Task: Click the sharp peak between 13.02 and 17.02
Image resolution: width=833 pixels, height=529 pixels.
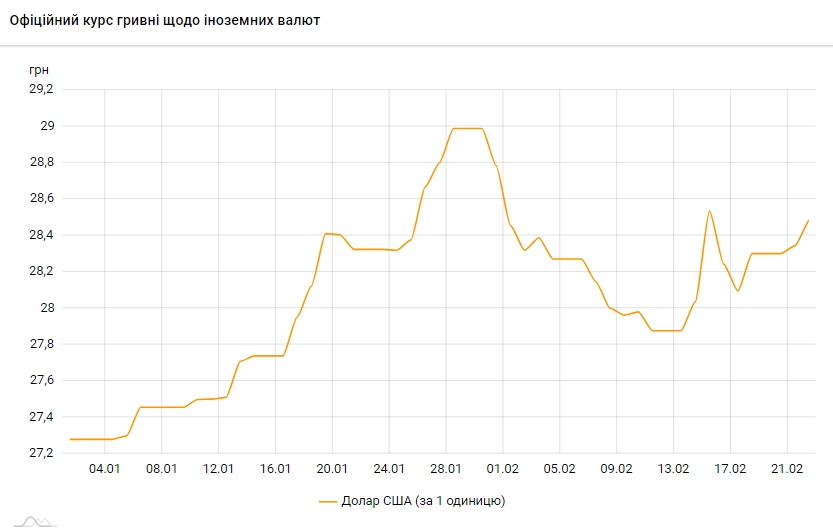Action: click(709, 211)
